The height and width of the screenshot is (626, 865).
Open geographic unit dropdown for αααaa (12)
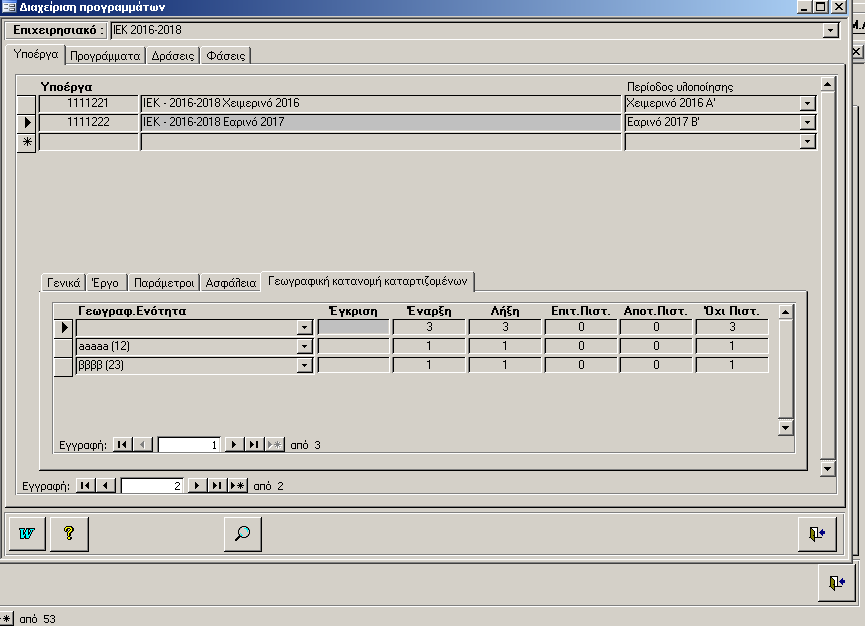[x=304, y=346]
